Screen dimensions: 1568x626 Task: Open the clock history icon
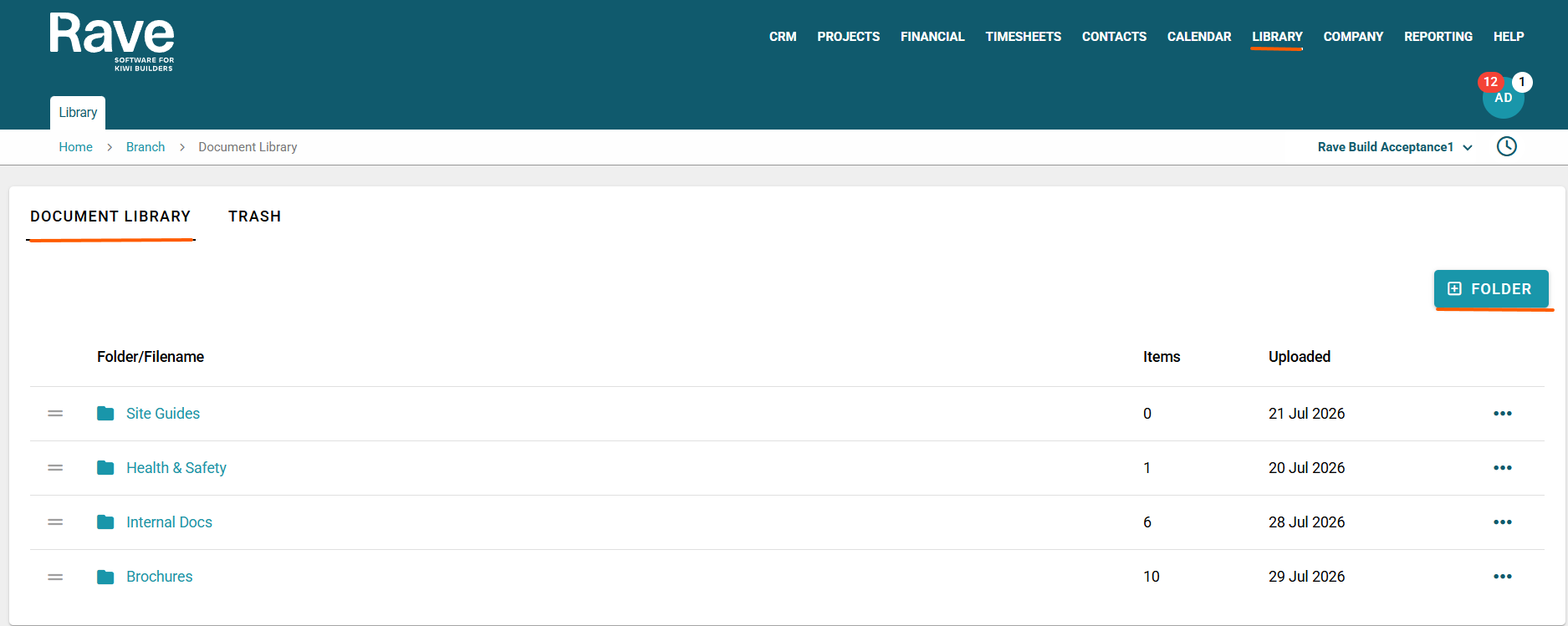click(x=1506, y=146)
